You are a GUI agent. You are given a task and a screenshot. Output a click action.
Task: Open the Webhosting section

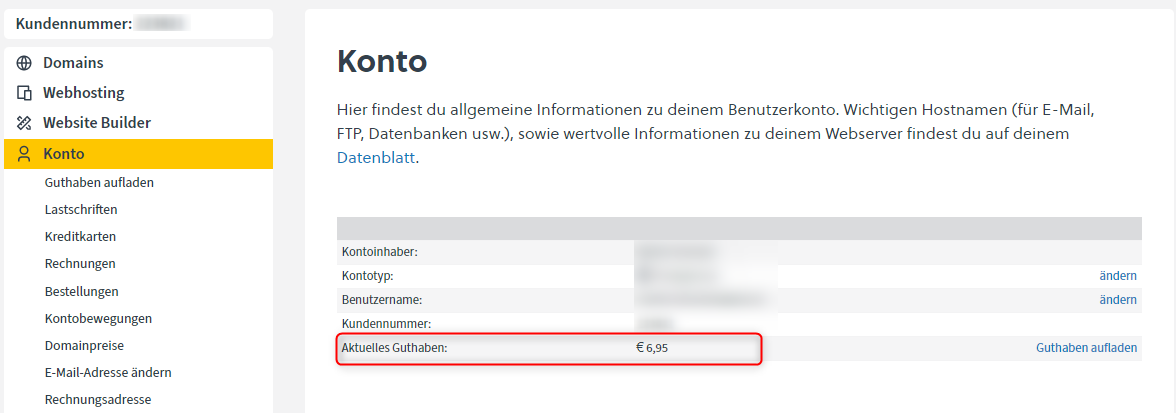[83, 93]
